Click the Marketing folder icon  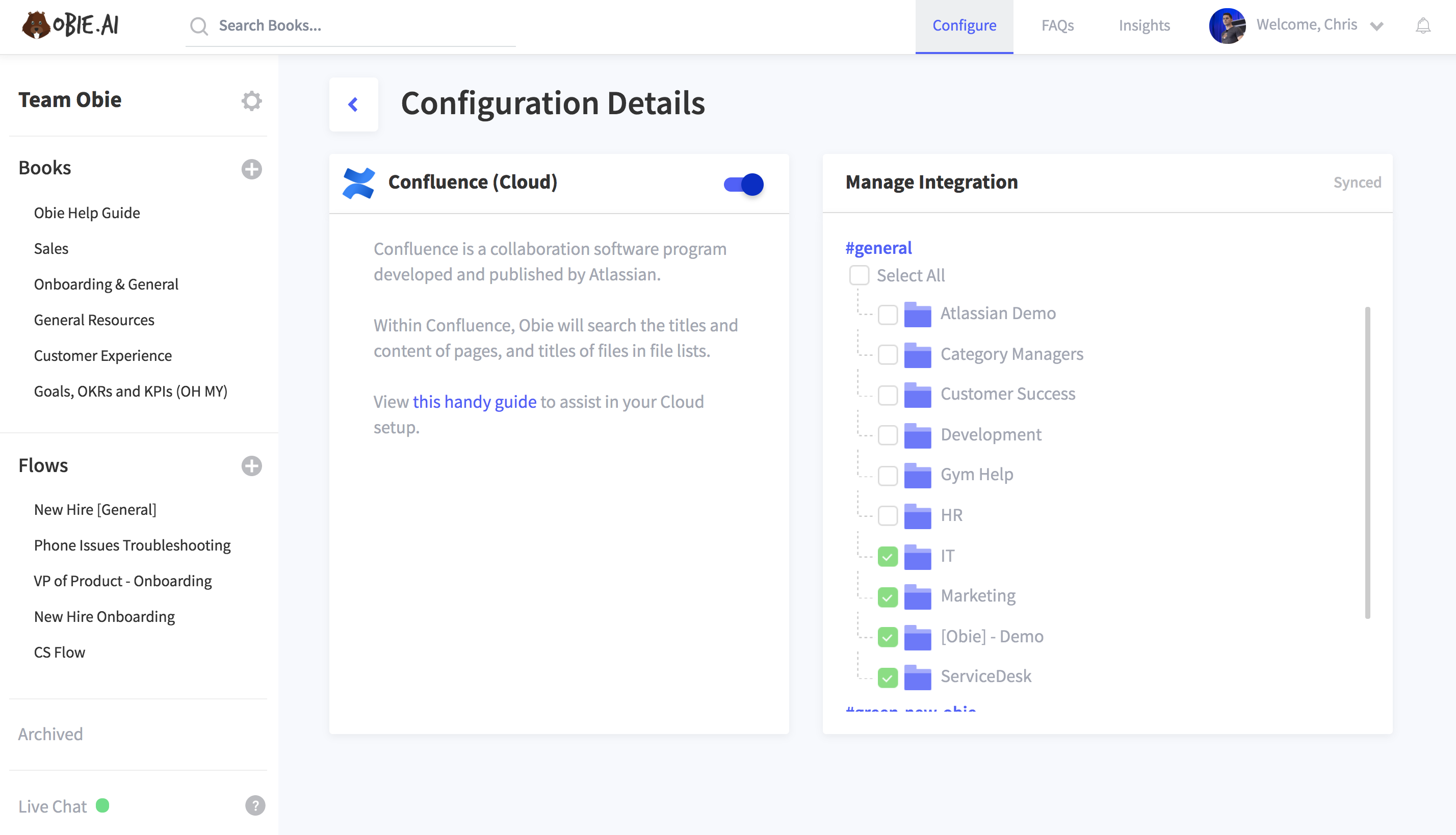[917, 596]
